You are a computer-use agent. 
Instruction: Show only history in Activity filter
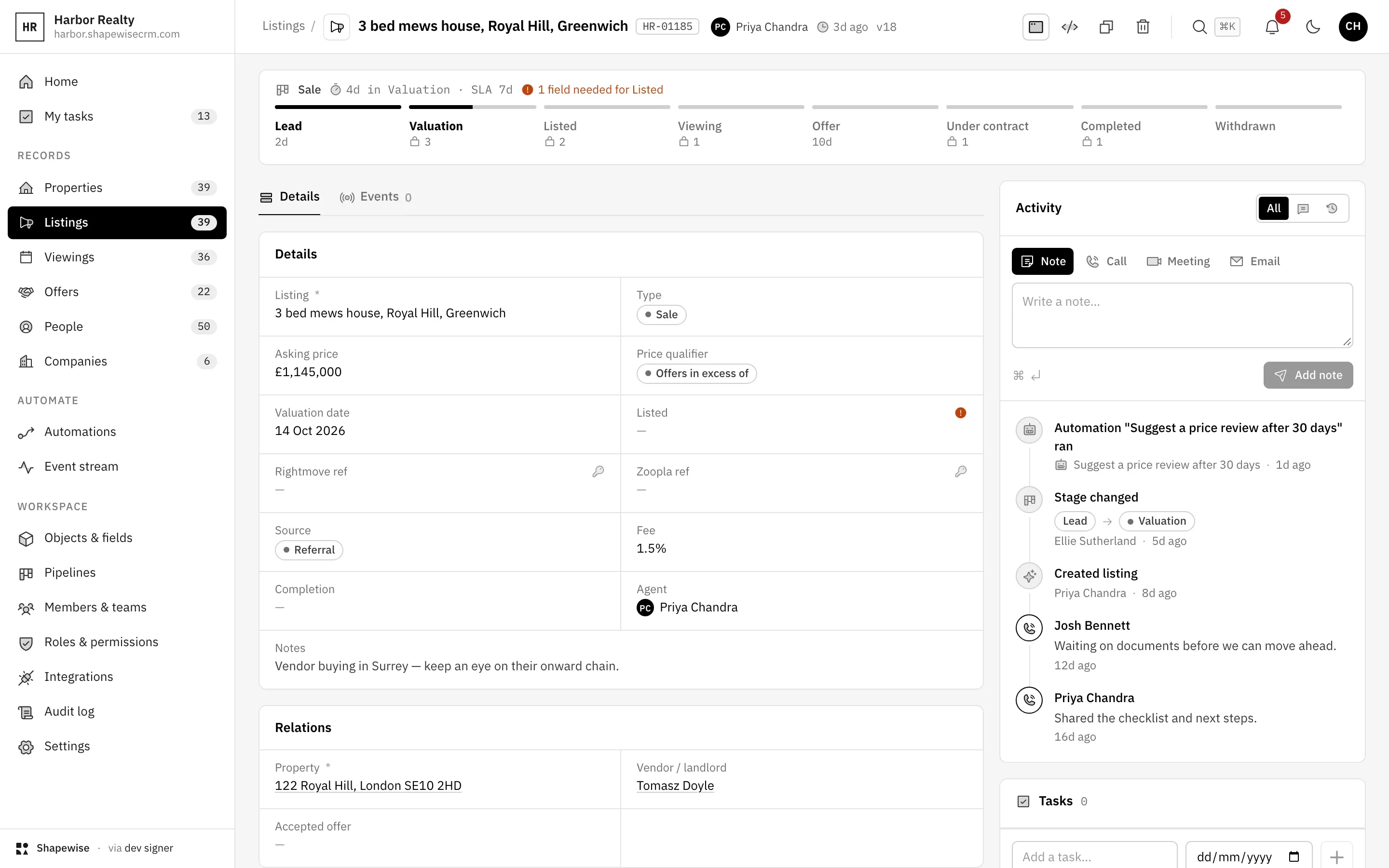1332,208
